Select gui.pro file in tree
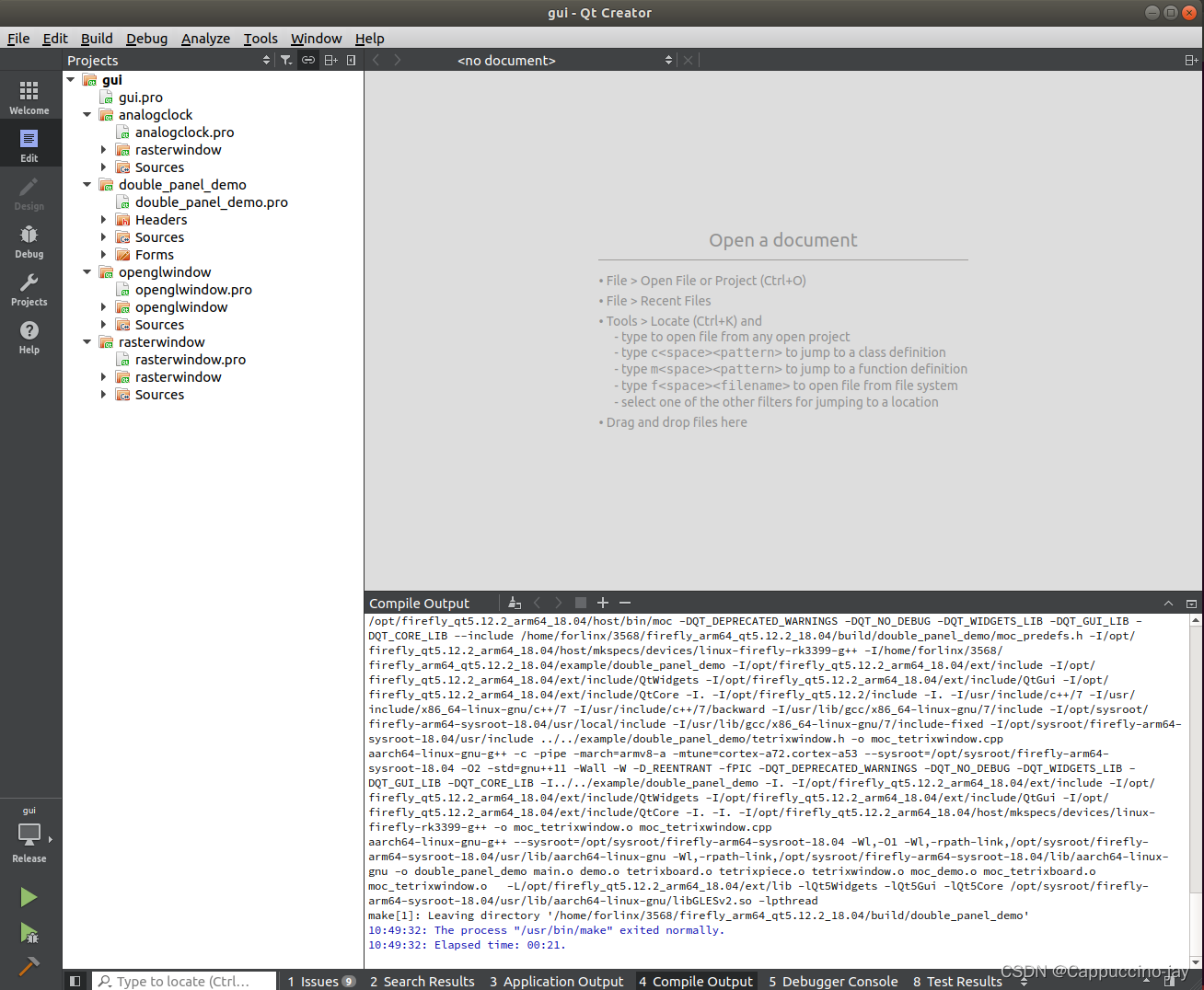Viewport: 1204px width, 990px height. 141,98
